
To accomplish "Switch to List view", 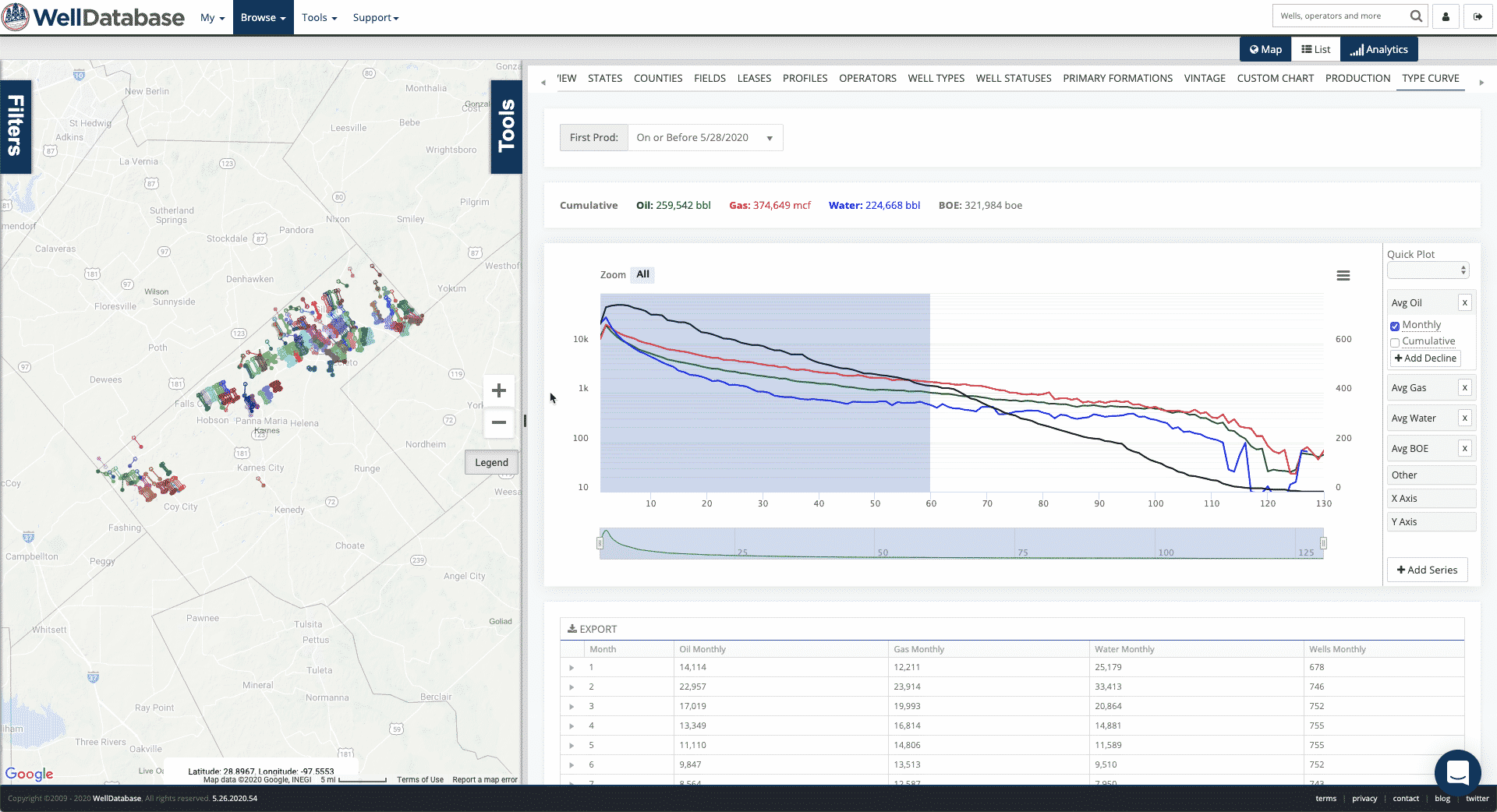I will pyautogui.click(x=1315, y=49).
